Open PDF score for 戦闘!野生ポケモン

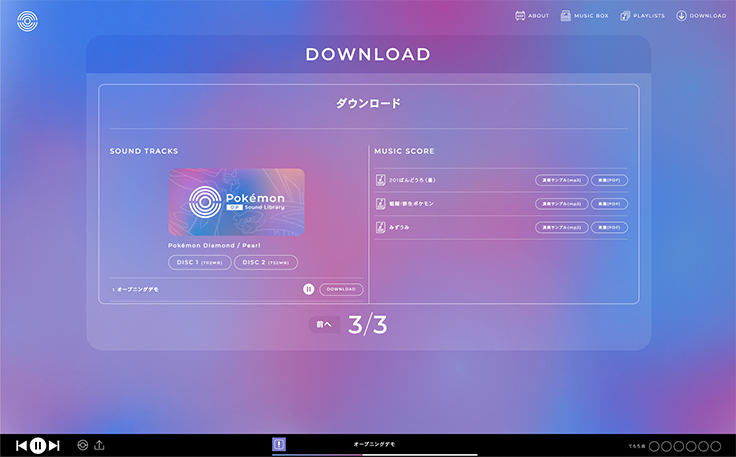[x=609, y=204]
